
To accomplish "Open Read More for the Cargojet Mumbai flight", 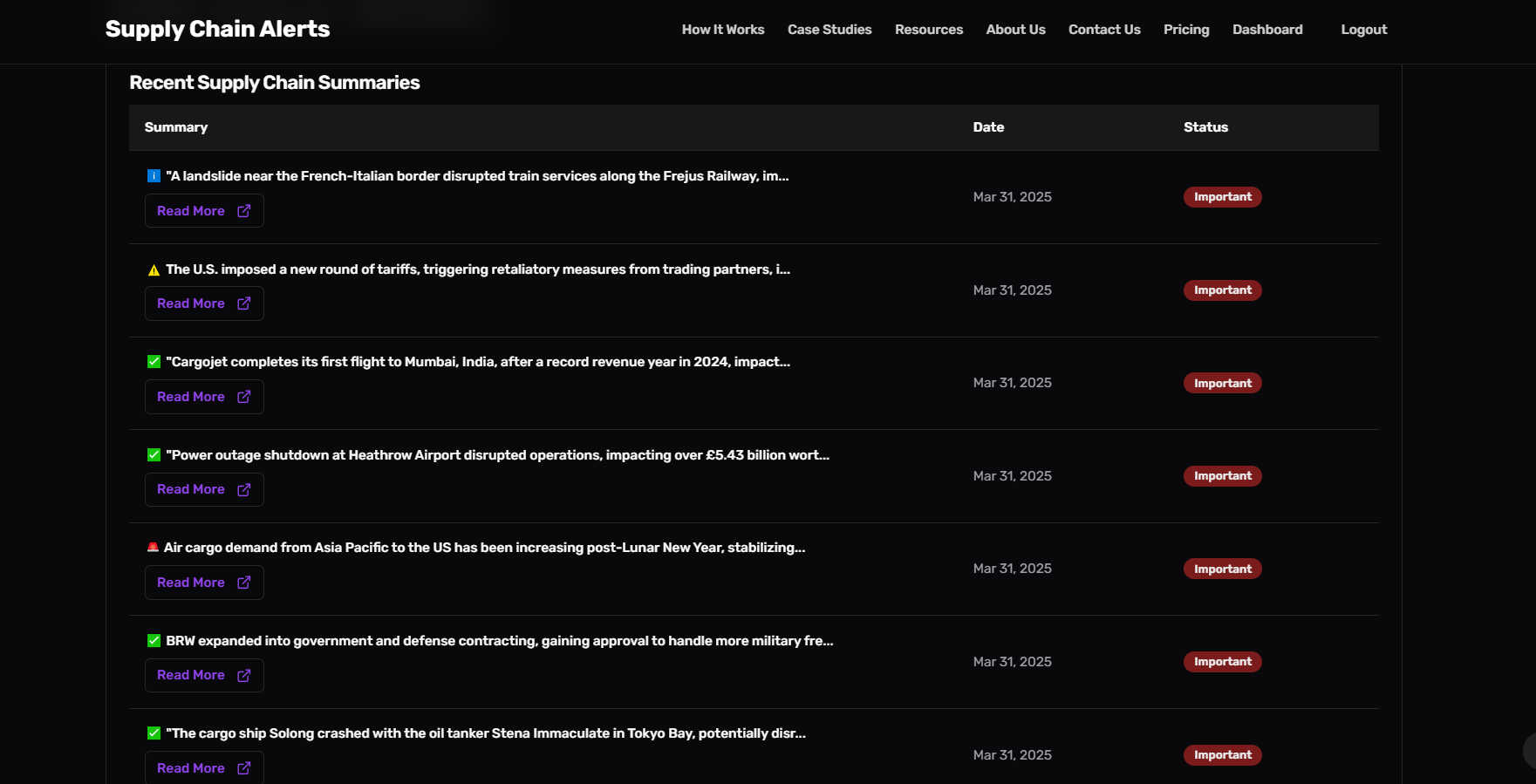I will pos(203,397).
